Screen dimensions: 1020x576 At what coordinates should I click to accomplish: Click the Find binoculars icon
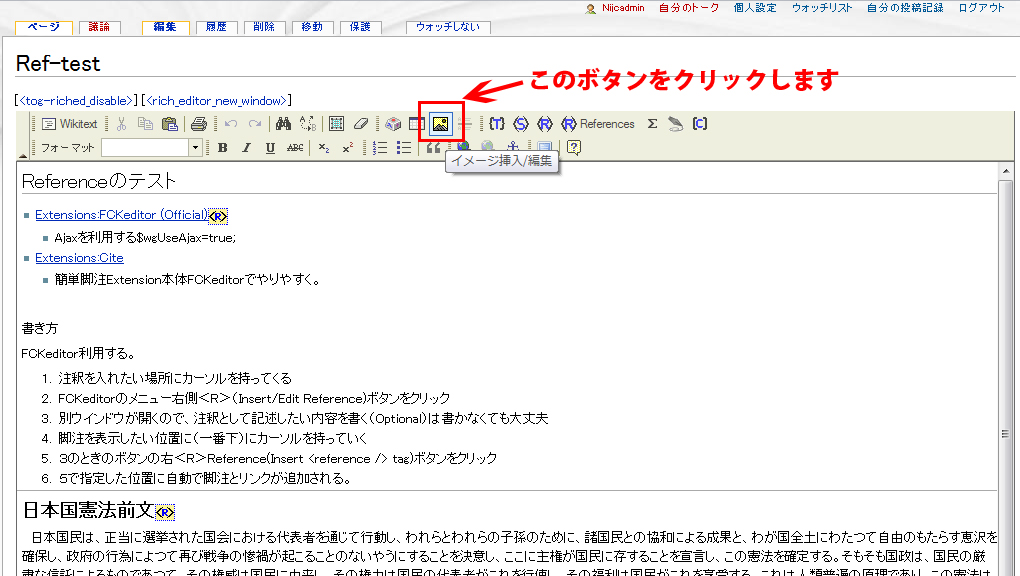click(x=283, y=124)
